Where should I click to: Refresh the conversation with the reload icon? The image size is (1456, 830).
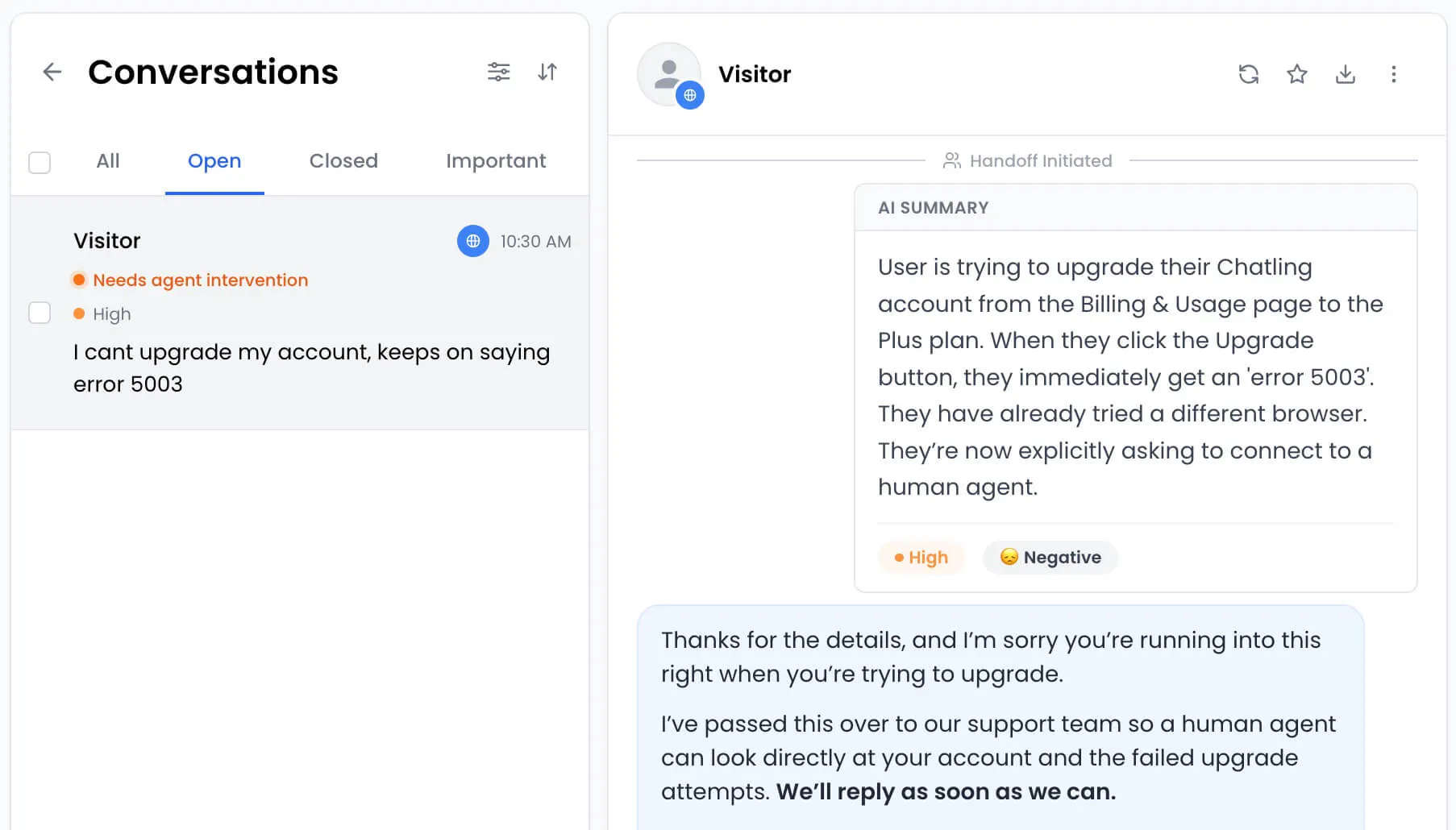[x=1248, y=74]
